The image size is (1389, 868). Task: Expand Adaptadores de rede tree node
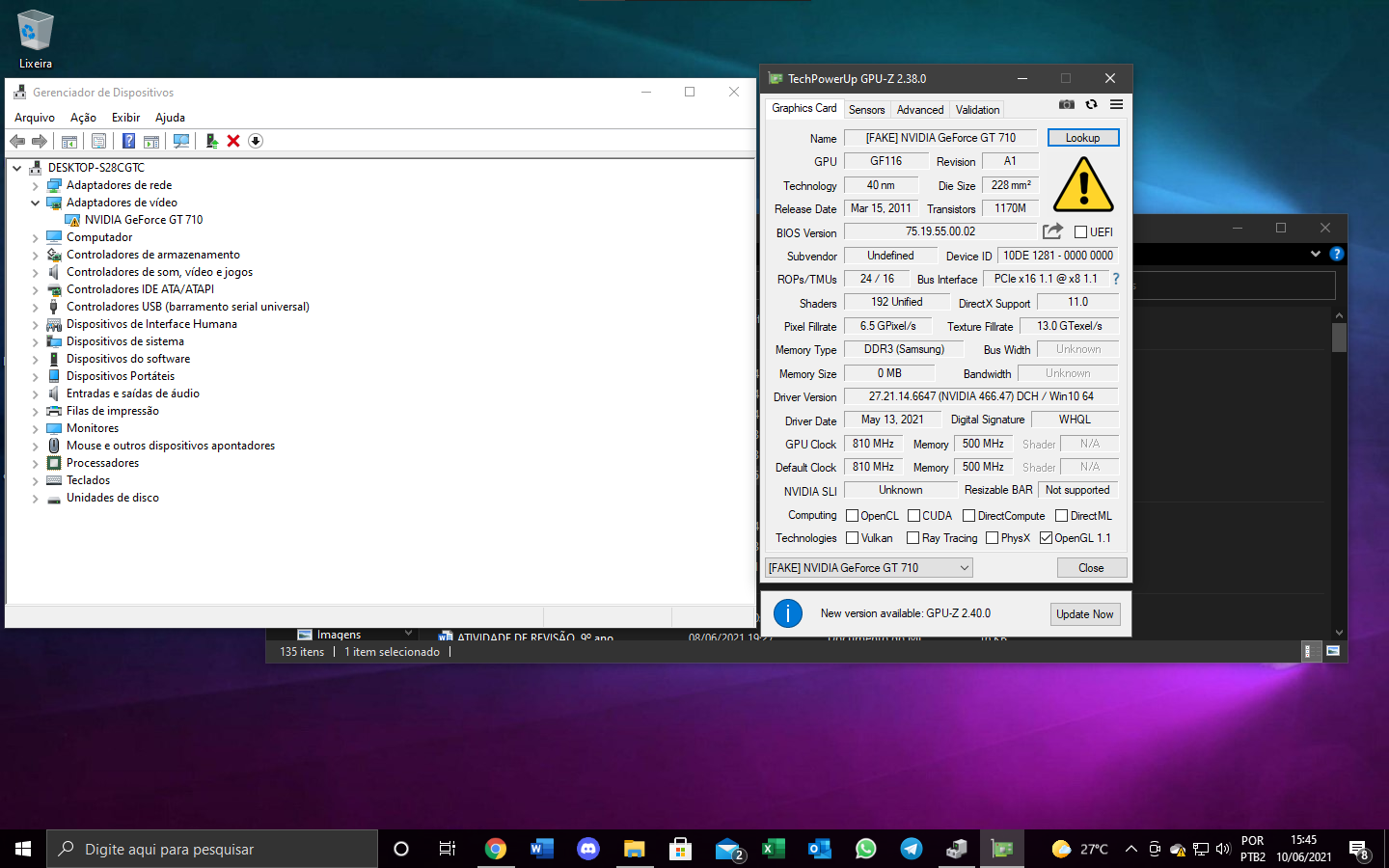coord(36,186)
